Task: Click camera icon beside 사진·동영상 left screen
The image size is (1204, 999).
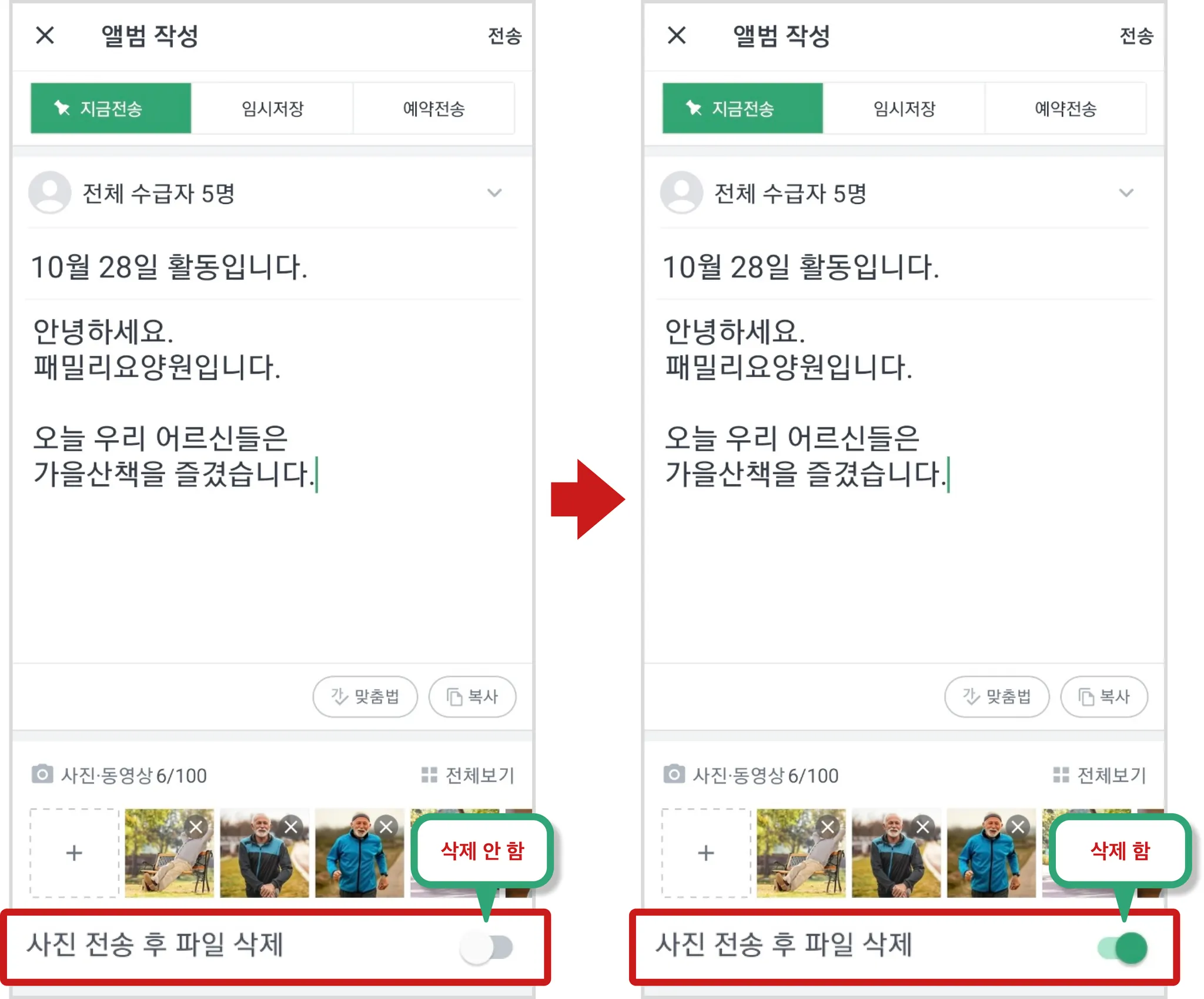Action: click(42, 775)
